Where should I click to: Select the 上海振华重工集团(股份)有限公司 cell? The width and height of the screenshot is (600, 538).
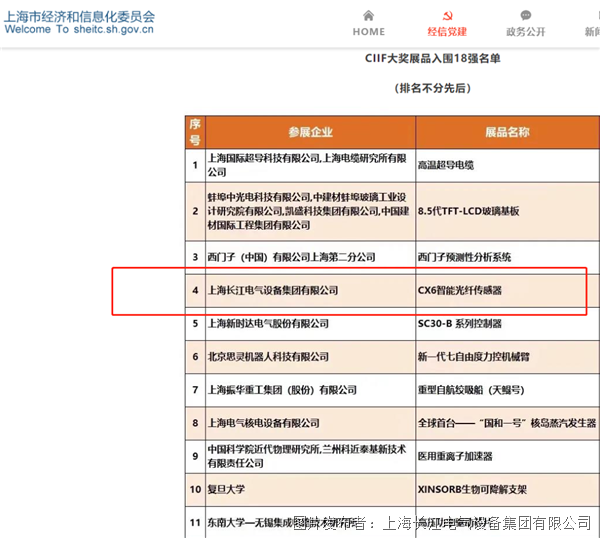coord(310,390)
